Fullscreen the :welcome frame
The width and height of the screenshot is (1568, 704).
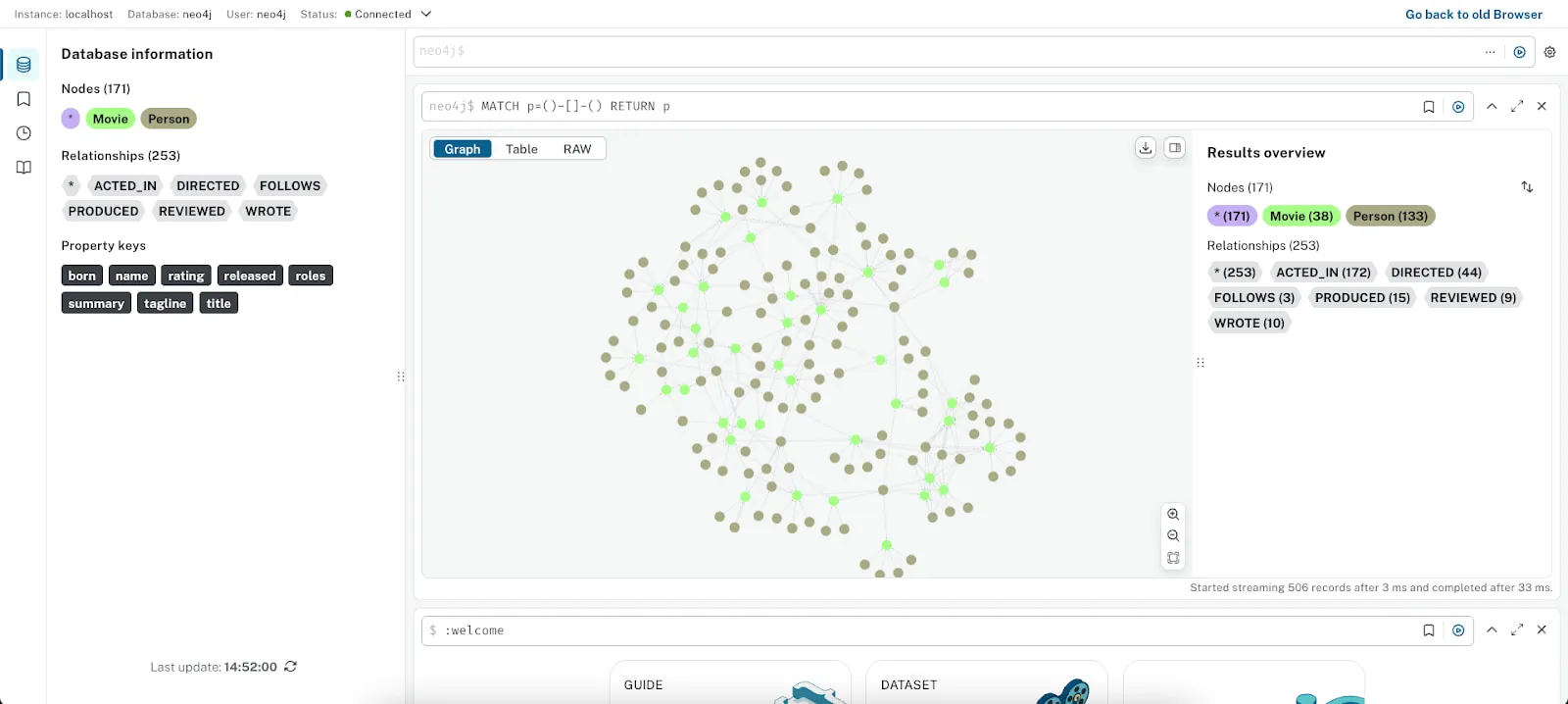1517,629
